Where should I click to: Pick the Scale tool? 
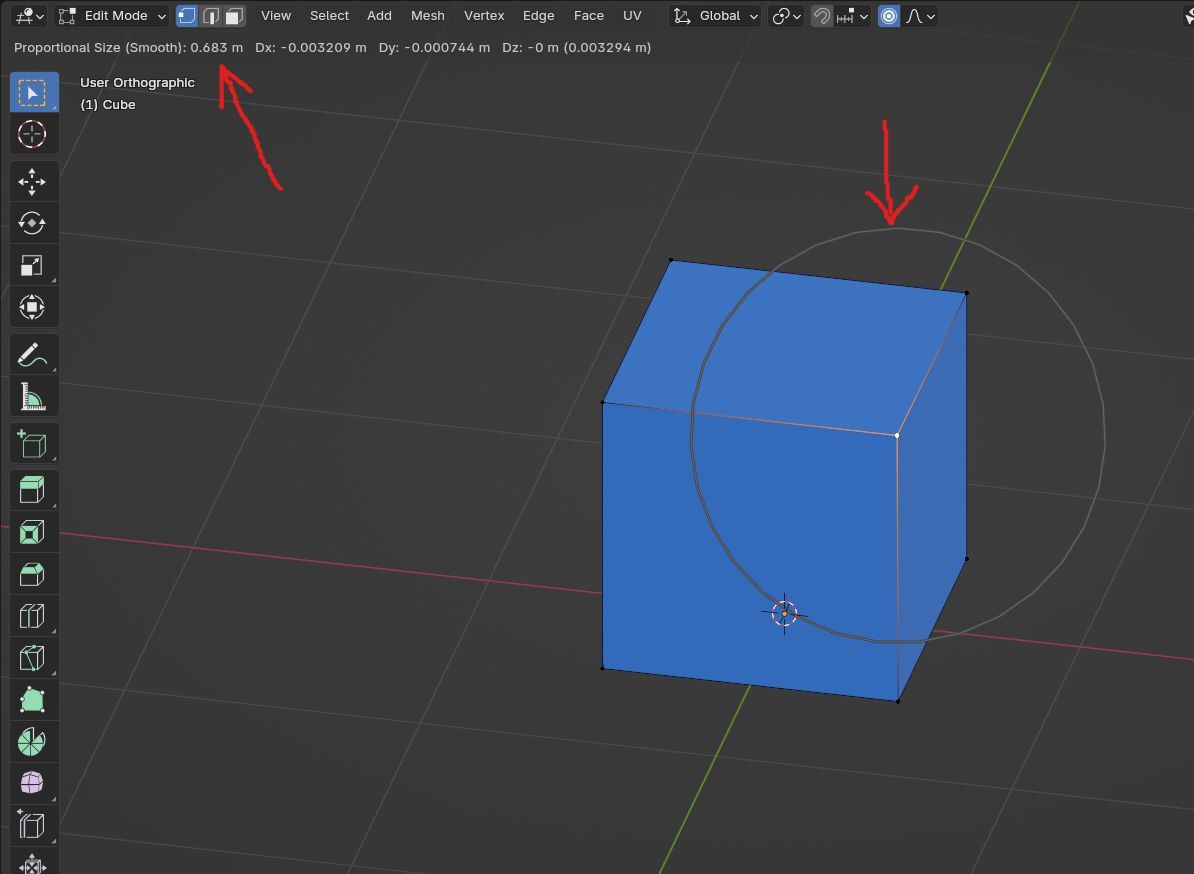[x=34, y=265]
